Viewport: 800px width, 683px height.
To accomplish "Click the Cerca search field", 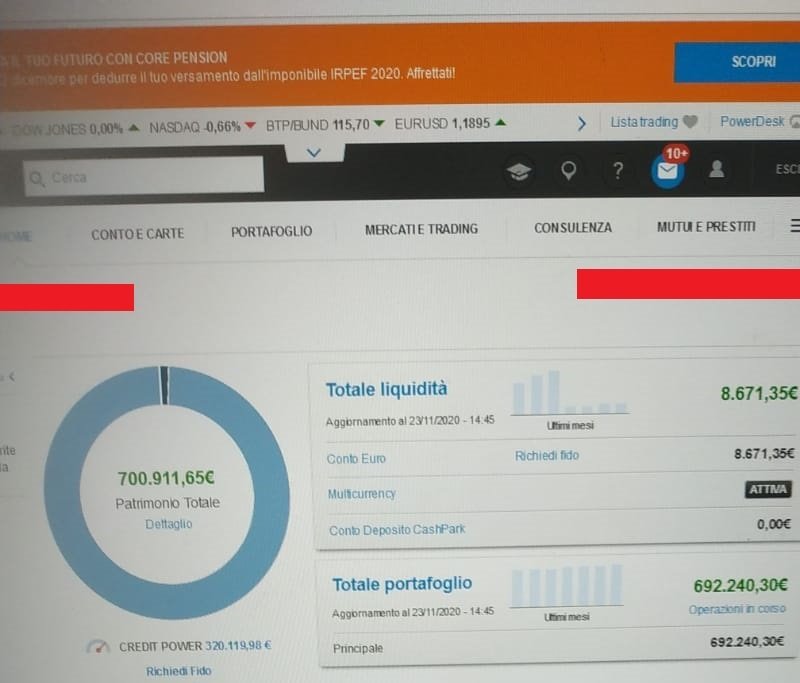I will tap(145, 177).
